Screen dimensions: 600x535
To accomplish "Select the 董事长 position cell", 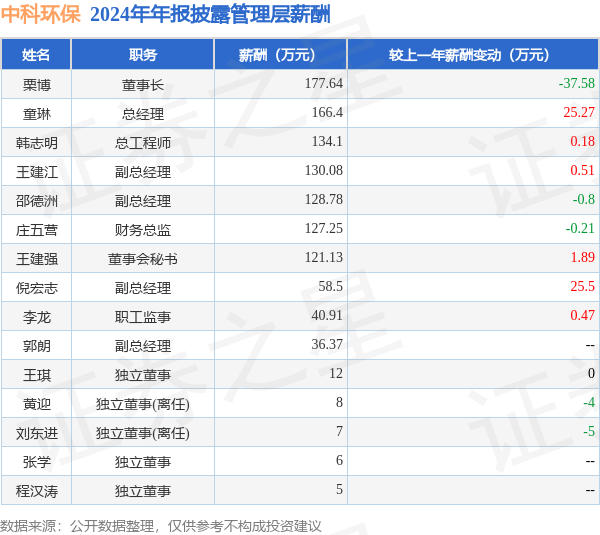I will [x=143, y=85].
